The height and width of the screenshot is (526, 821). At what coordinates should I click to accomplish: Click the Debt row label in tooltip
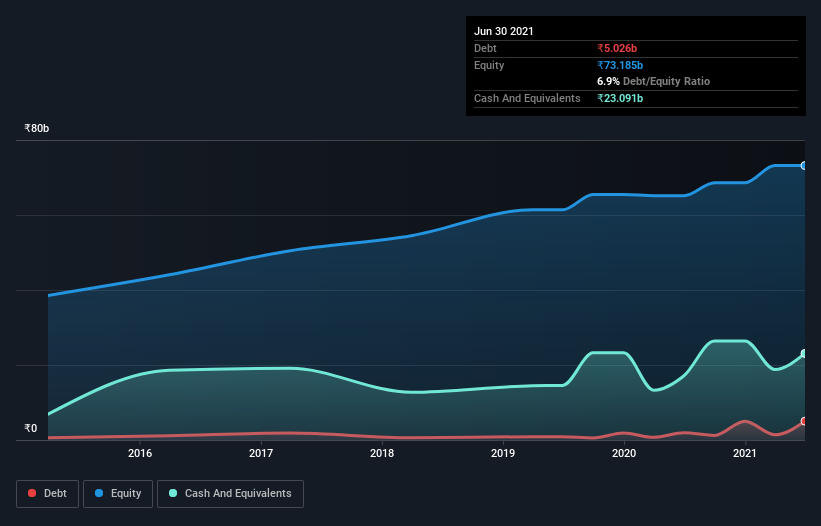pos(485,48)
